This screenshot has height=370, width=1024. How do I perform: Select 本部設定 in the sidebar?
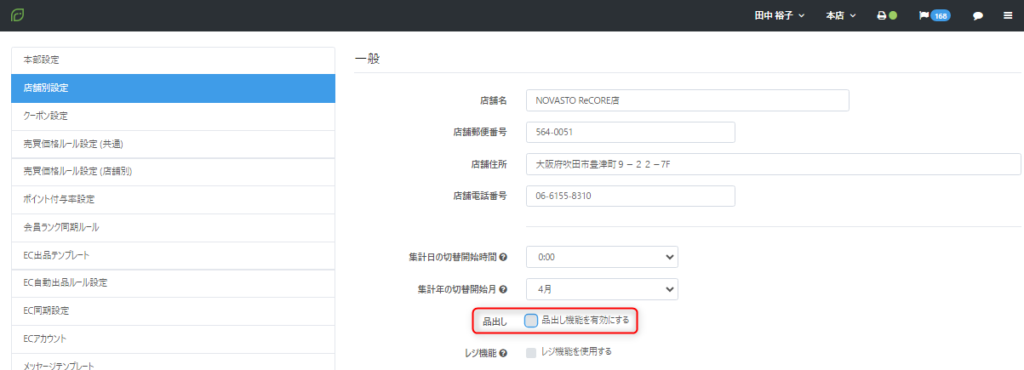click(173, 60)
